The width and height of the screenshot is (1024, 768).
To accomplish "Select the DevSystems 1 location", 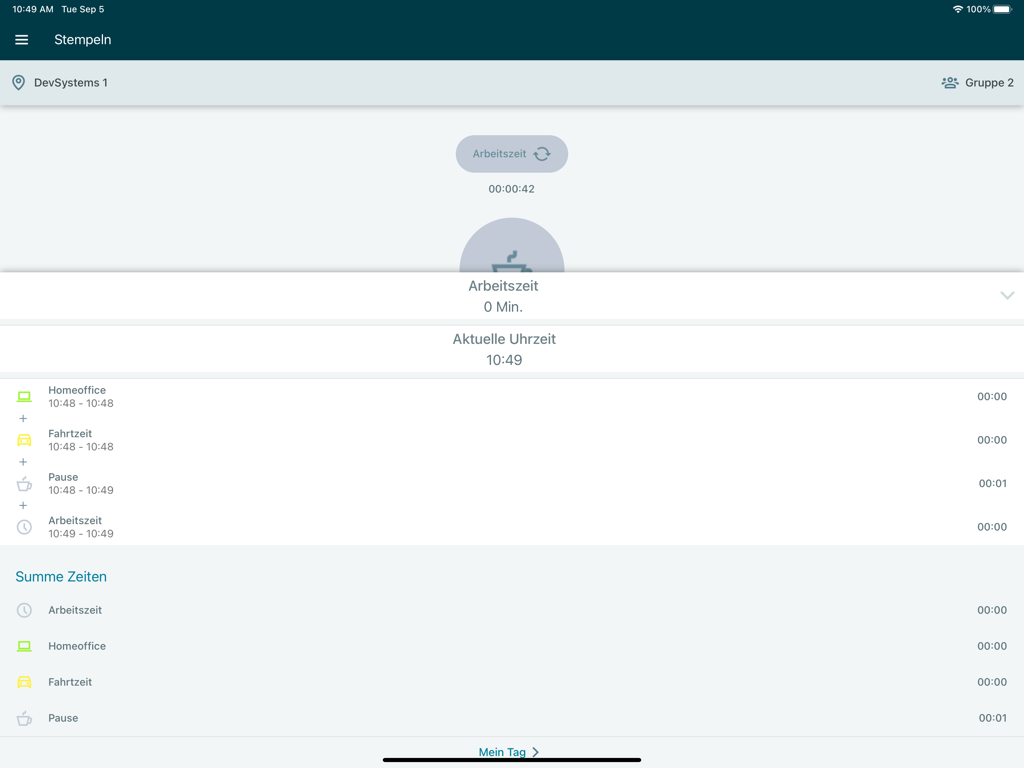I will tap(71, 83).
